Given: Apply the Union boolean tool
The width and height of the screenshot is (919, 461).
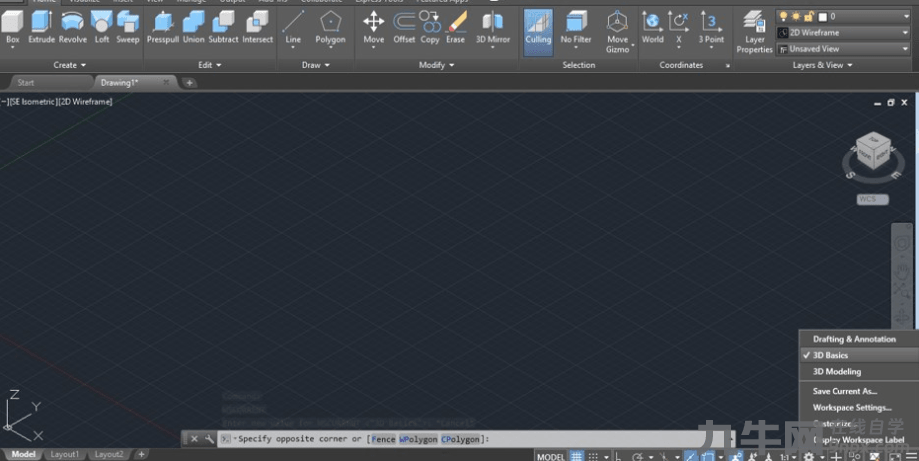Looking at the screenshot, I should pos(193,28).
